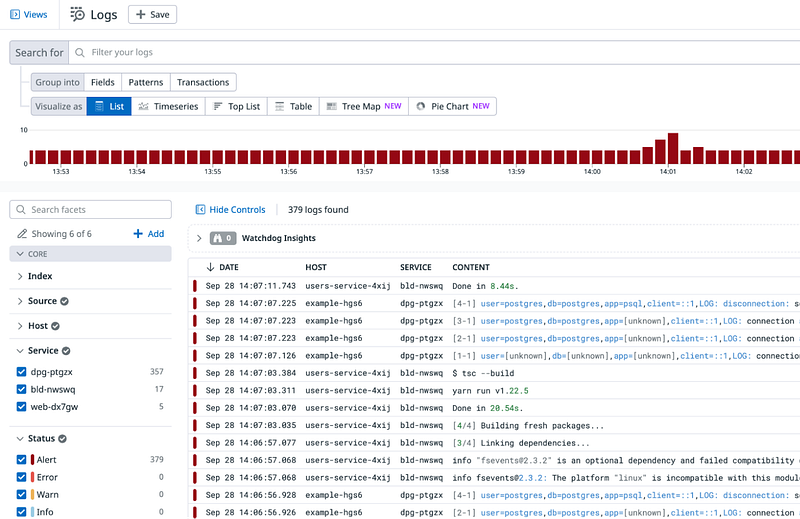Click the Hide Controls panel icon
Image resolution: width=800 pixels, height=519 pixels.
tap(201, 210)
